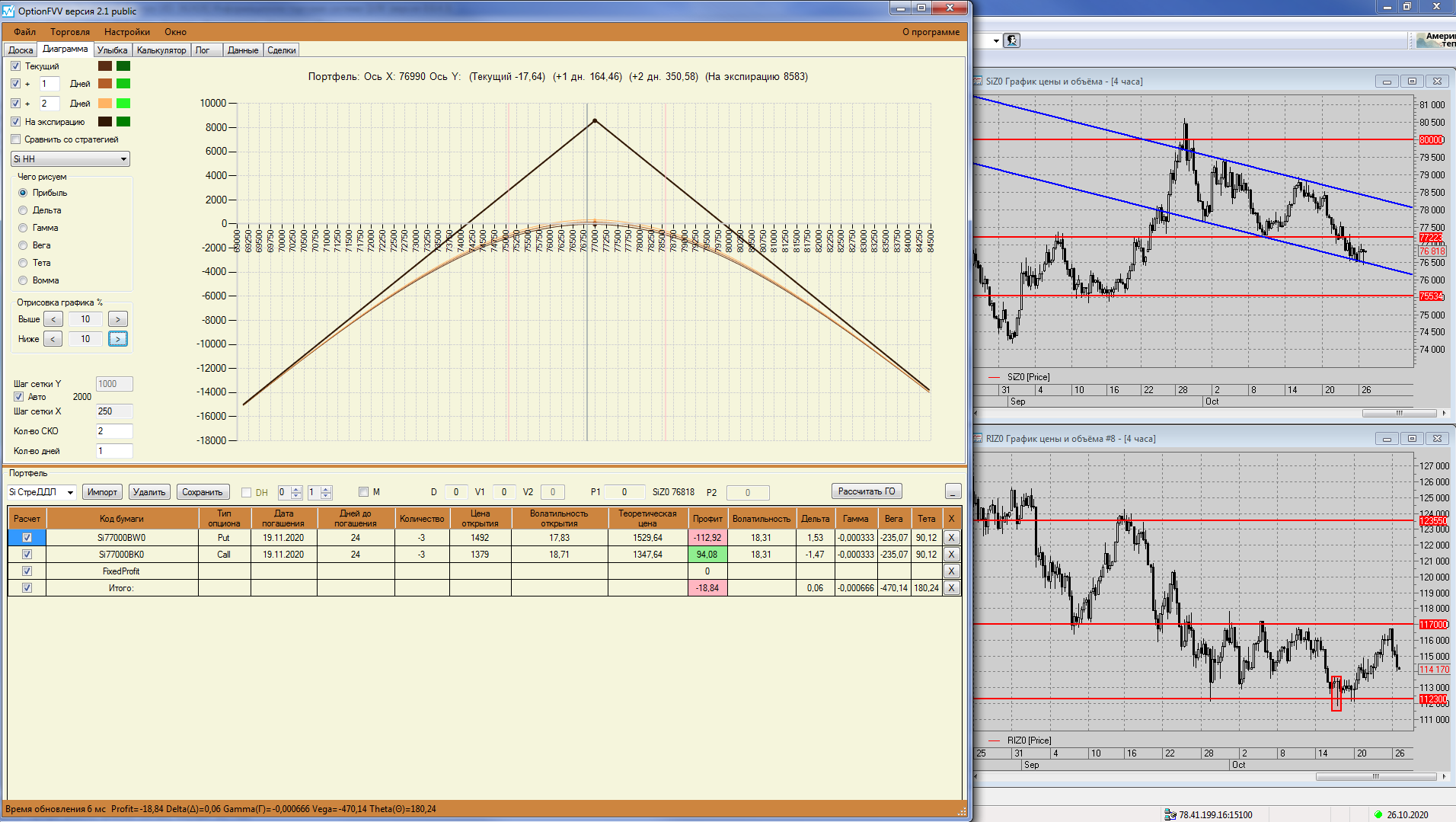Collapse portfolio panel with underscore button
Viewport: 1456px width, 822px height.
(953, 492)
